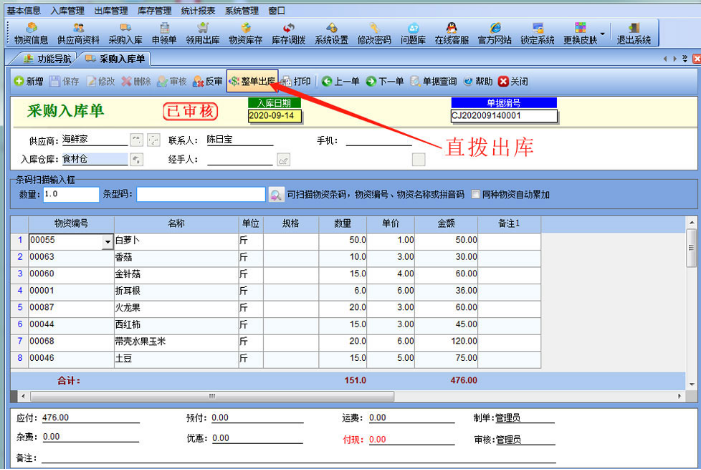
Task: Open 系统设置 from the toolbar
Action: (331, 34)
